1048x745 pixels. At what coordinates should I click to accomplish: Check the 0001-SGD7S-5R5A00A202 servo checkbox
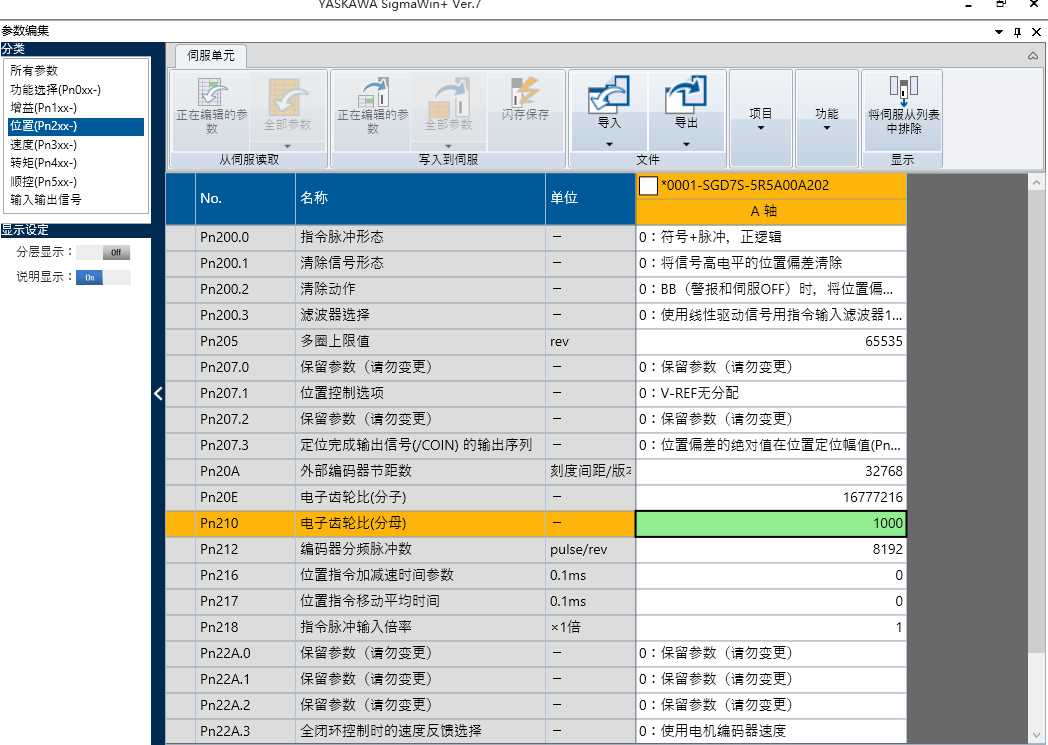pyautogui.click(x=648, y=185)
